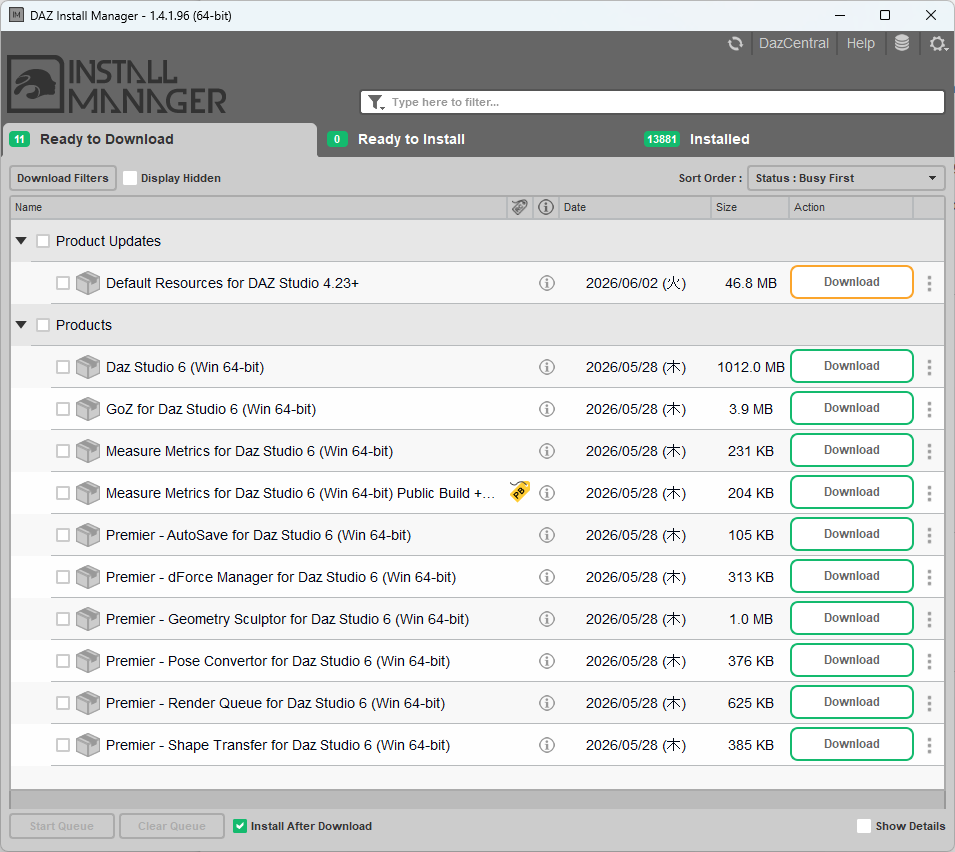Switch to Ready to Download tab

[x=160, y=139]
